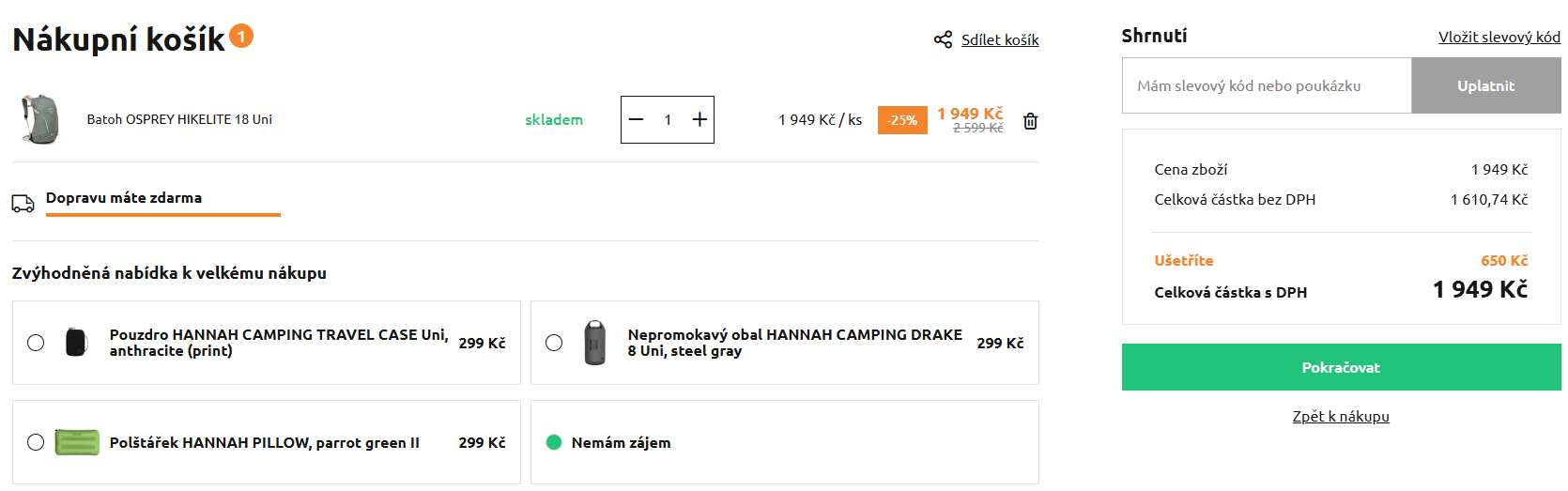Select the waterproof Camping Drake bag option
The image size is (1568, 491).
tap(554, 343)
